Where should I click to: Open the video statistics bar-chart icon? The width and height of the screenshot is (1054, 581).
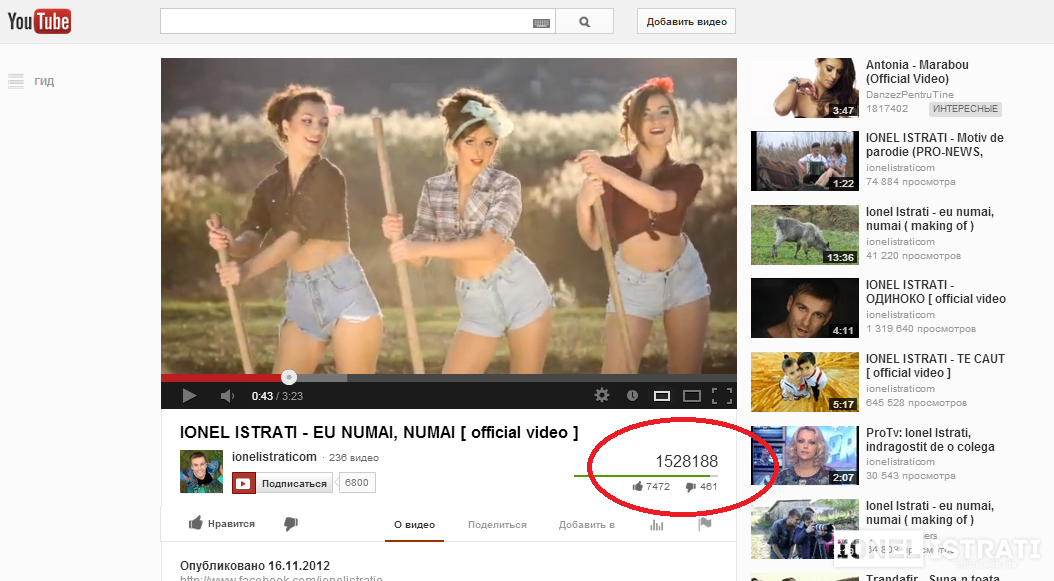(657, 525)
